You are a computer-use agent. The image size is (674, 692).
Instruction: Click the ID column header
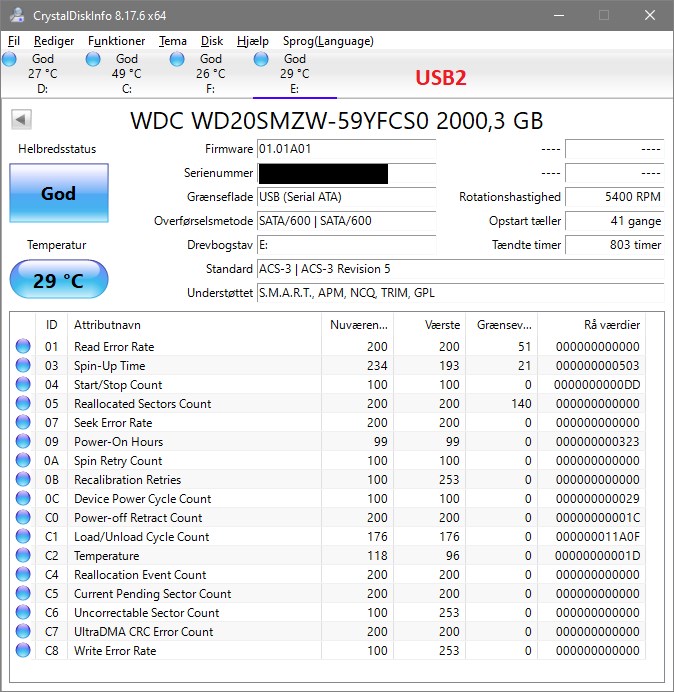point(51,325)
